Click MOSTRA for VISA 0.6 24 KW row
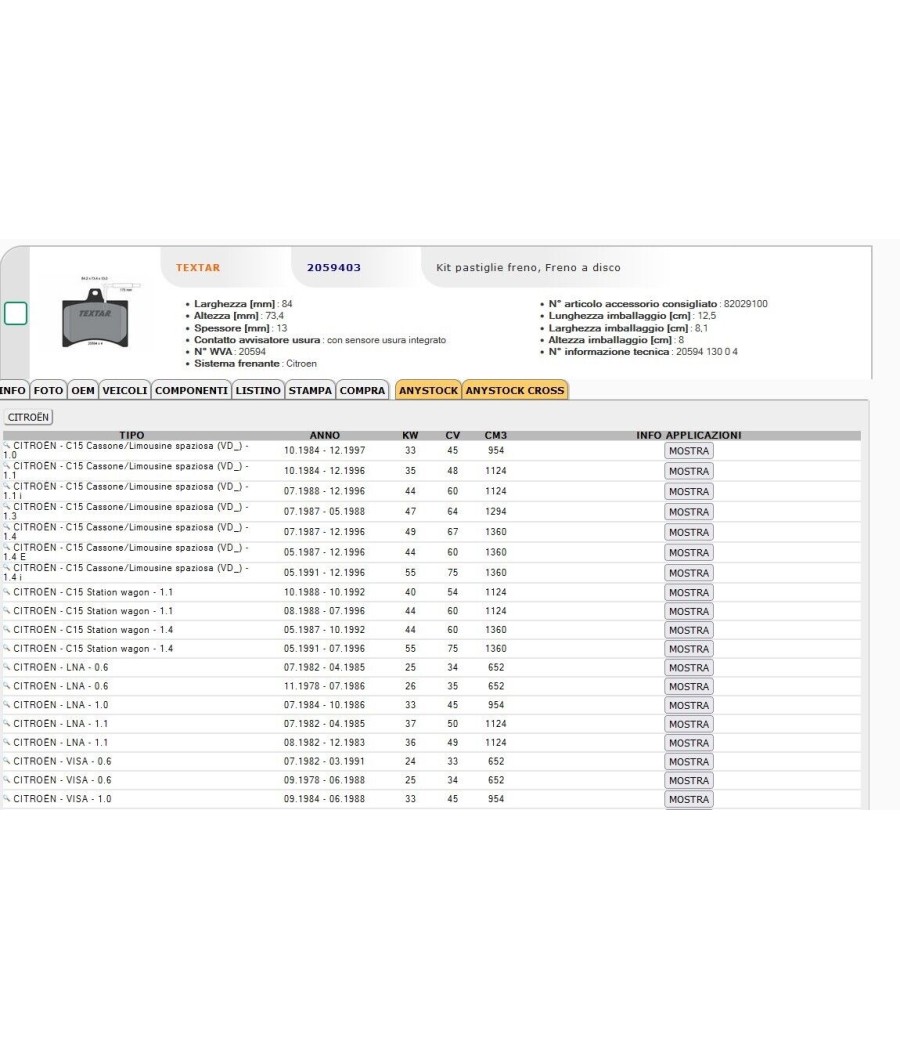This screenshot has width=900, height=1050. (x=688, y=761)
